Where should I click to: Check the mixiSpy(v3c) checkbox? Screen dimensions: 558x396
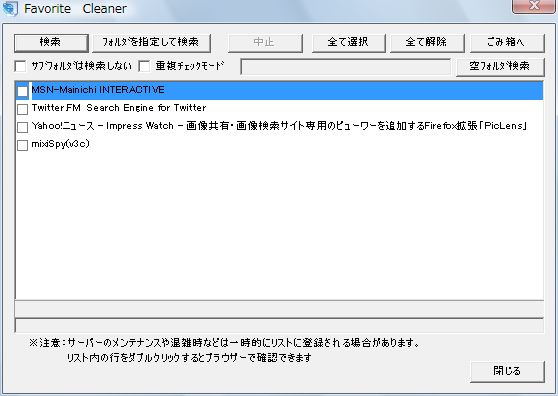[x=22, y=145]
